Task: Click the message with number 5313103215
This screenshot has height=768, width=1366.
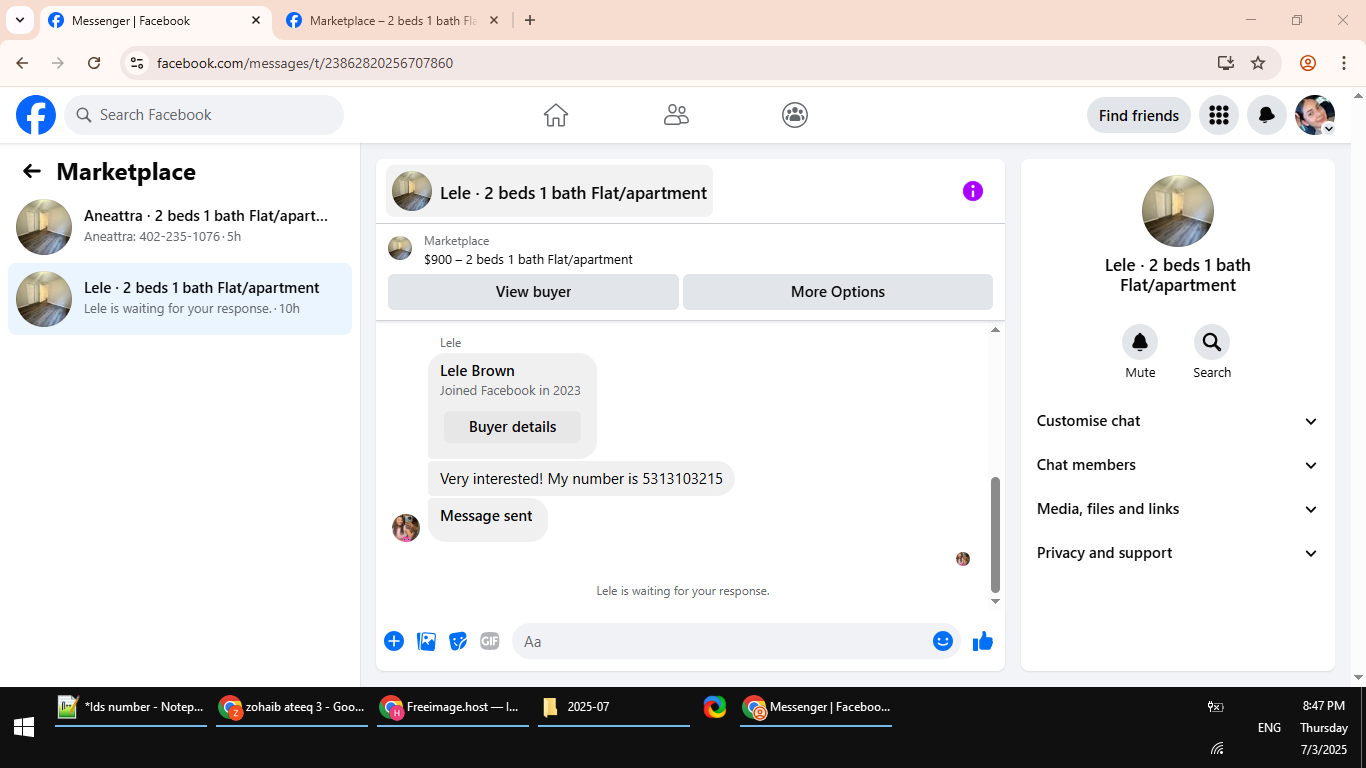Action: point(581,479)
